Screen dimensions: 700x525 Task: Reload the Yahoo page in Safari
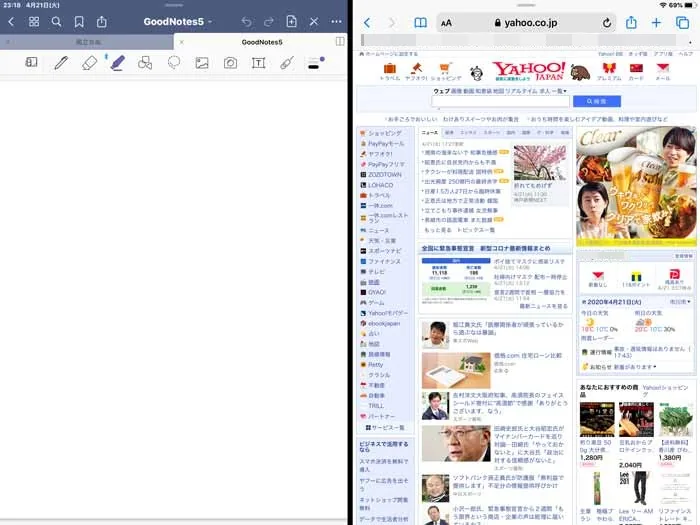click(x=606, y=23)
